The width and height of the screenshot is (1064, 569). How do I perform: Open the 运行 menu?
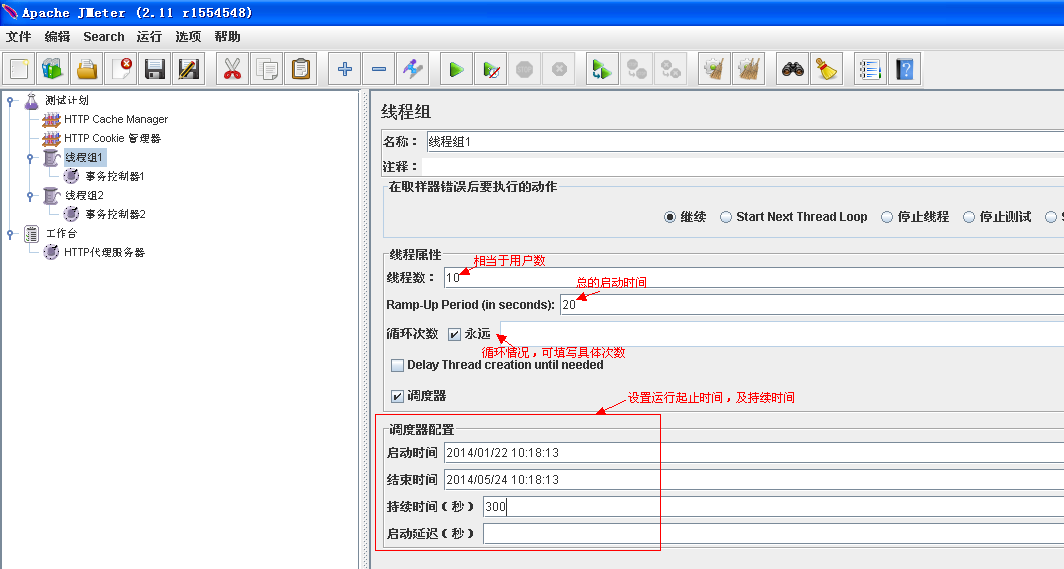click(149, 37)
